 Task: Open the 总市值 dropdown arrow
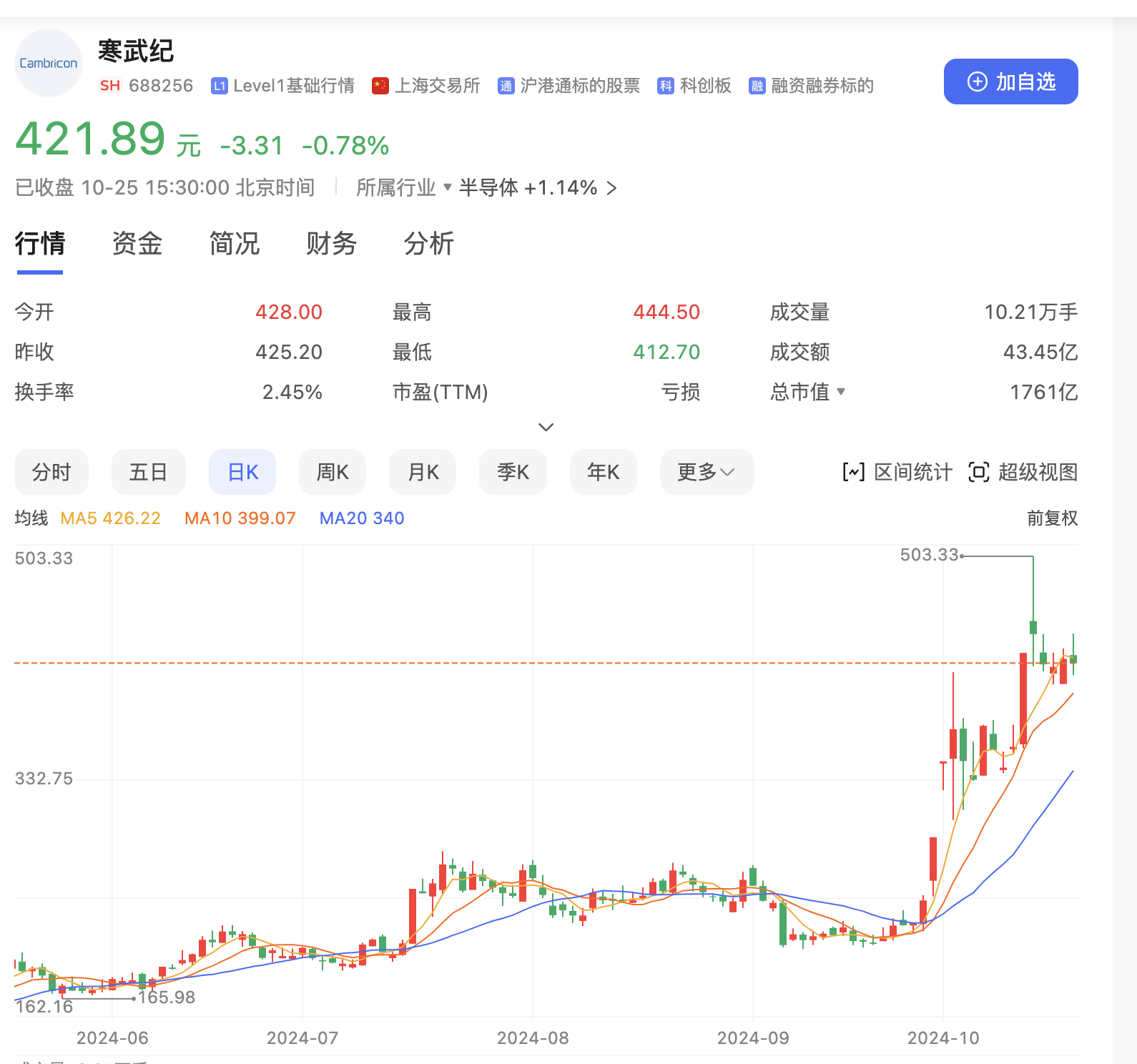(x=841, y=392)
